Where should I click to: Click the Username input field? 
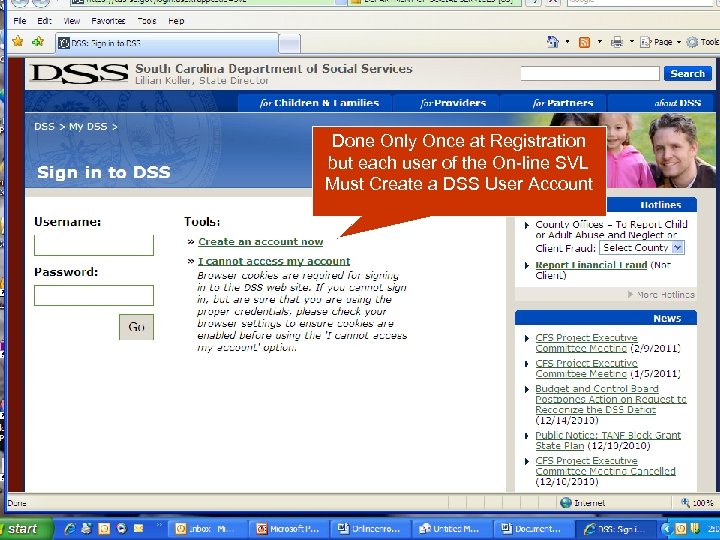click(94, 245)
